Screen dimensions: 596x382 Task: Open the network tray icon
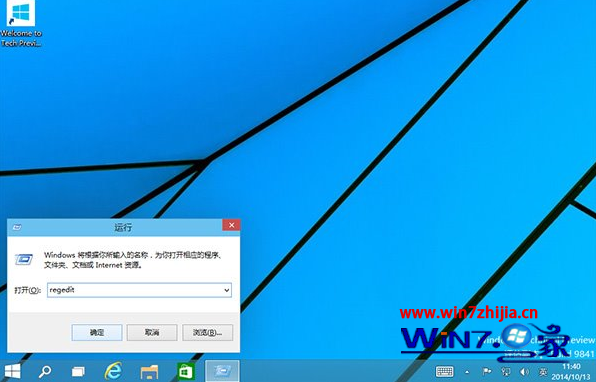point(506,371)
